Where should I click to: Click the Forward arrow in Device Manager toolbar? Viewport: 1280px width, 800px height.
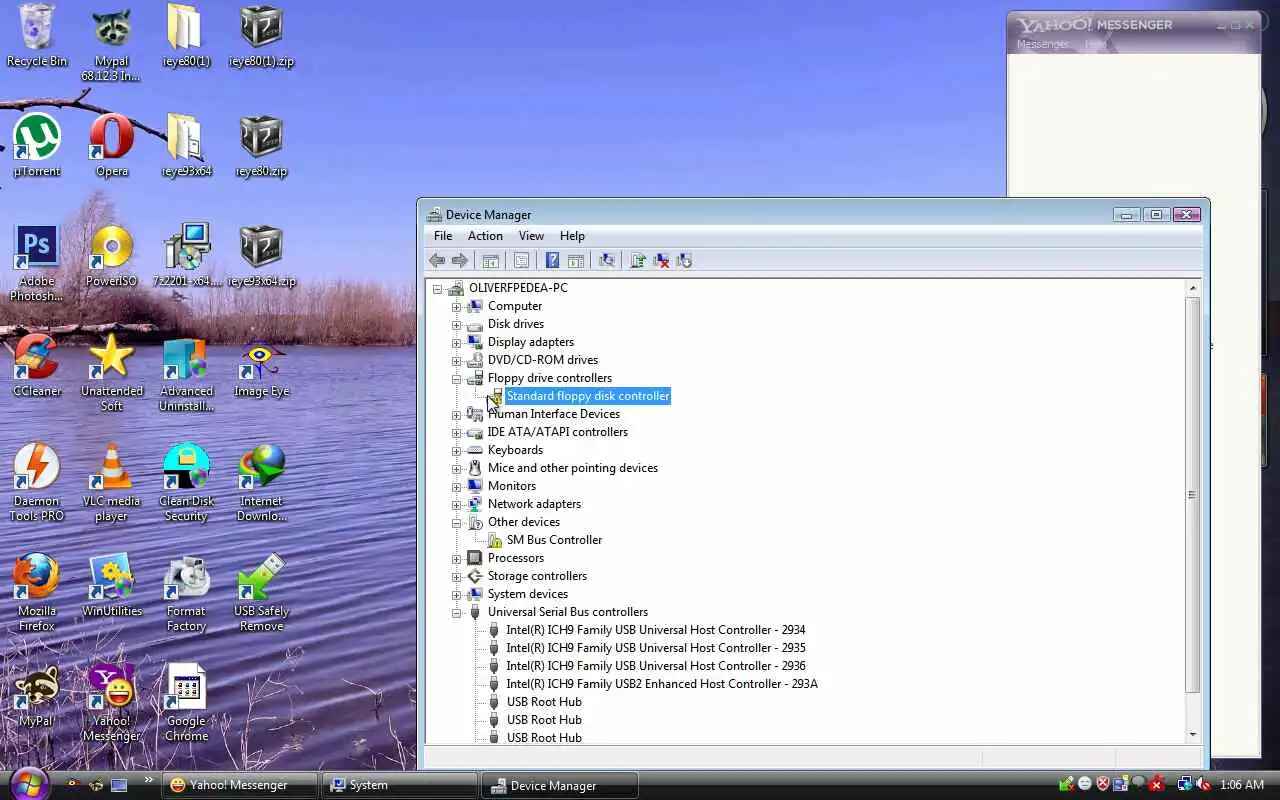point(460,260)
